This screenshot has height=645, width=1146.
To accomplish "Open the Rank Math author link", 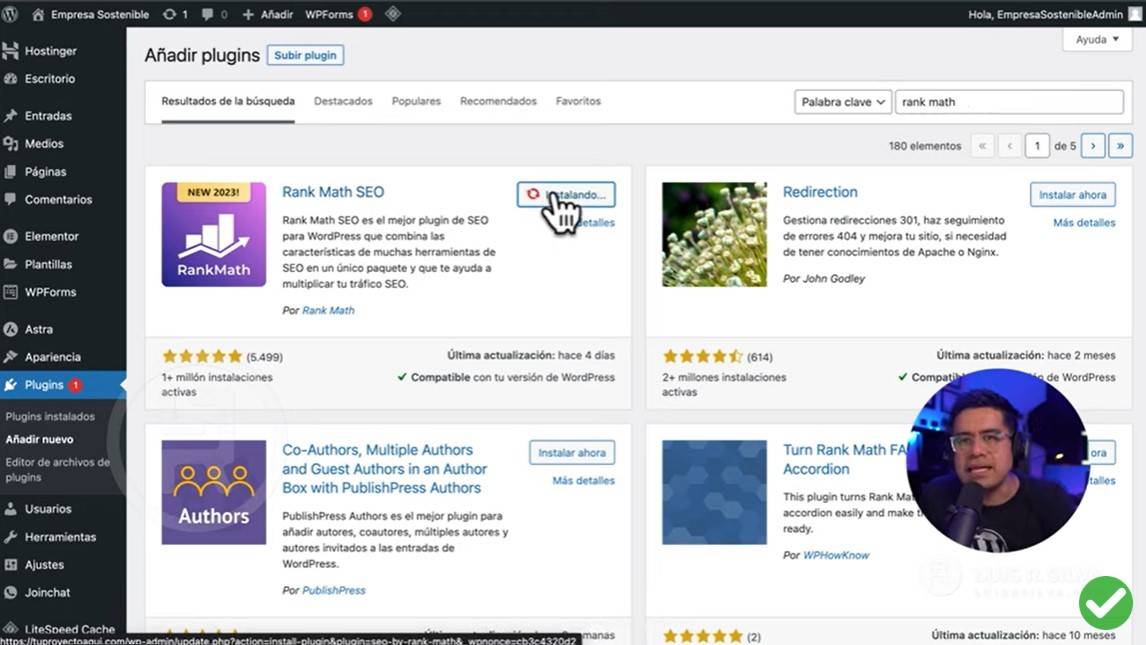I will (328, 310).
